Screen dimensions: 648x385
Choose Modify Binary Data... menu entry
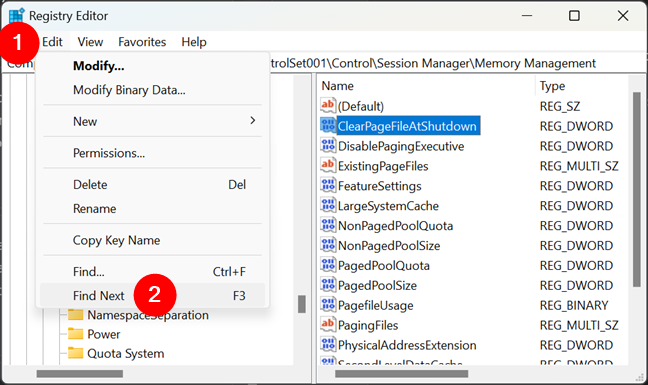(152, 90)
